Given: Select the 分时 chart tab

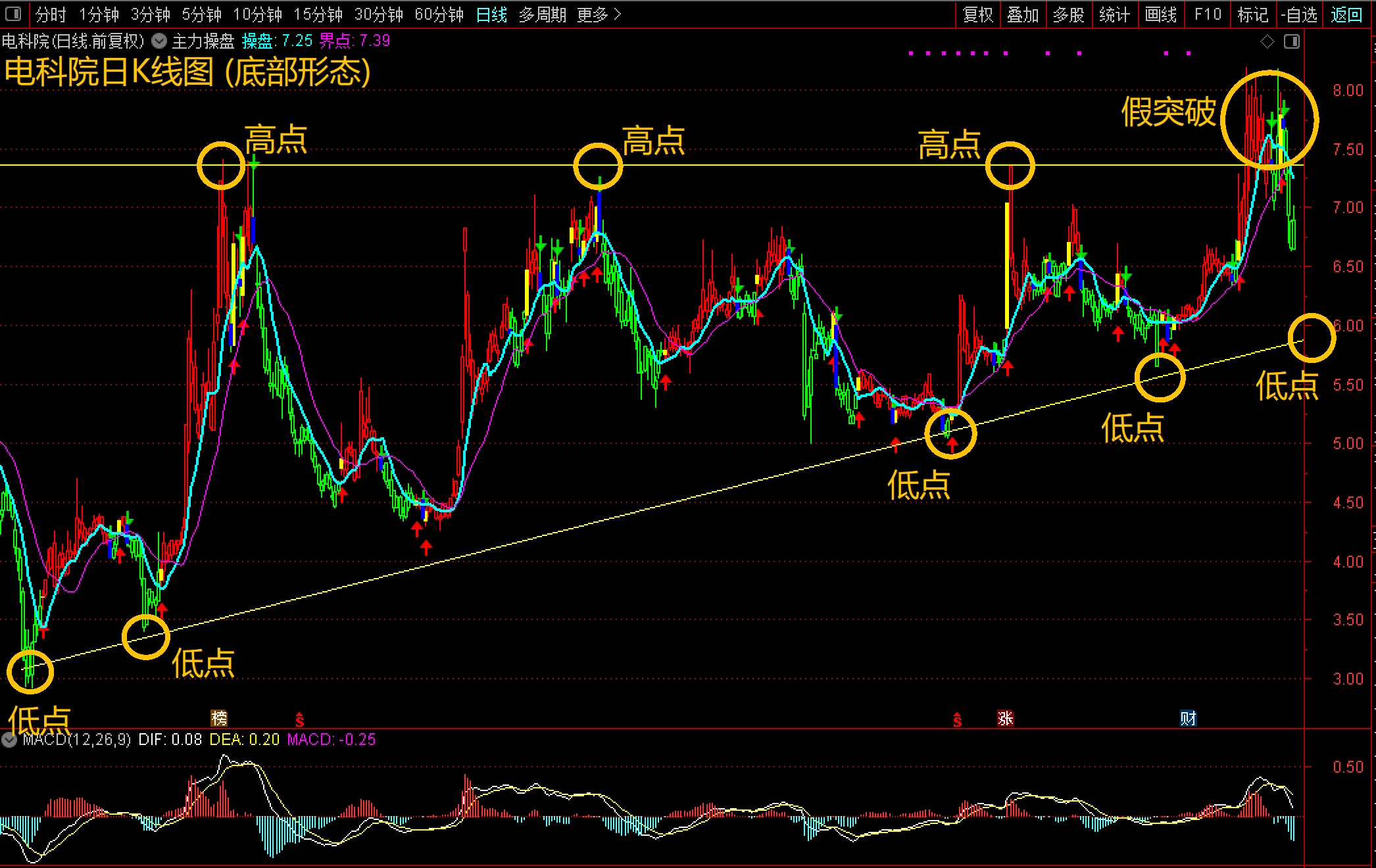Looking at the screenshot, I should point(51,14).
